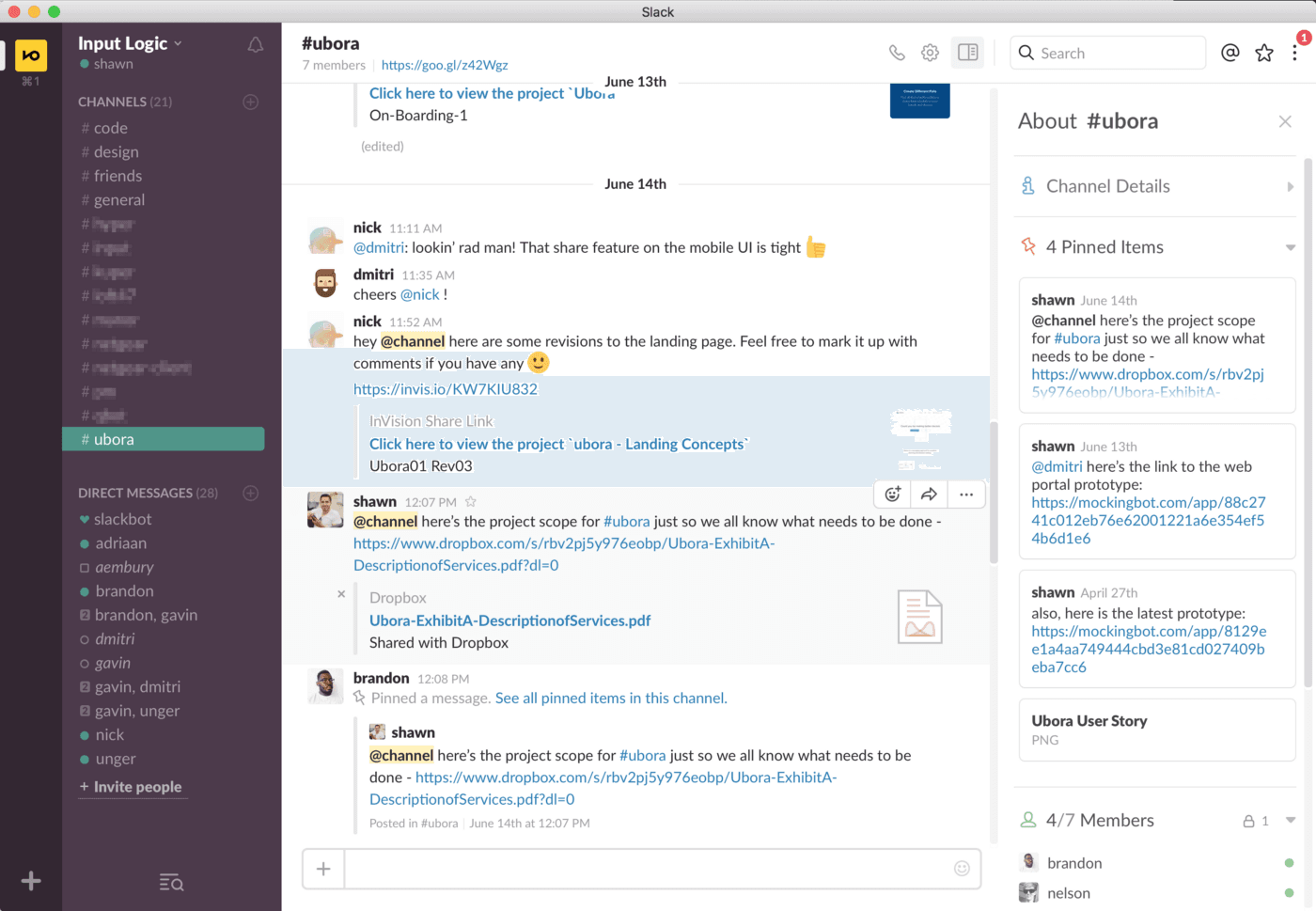Viewport: 1316px width, 911px height.
Task: Open quick switcher icon at sidebar bottom
Action: pyautogui.click(x=171, y=882)
